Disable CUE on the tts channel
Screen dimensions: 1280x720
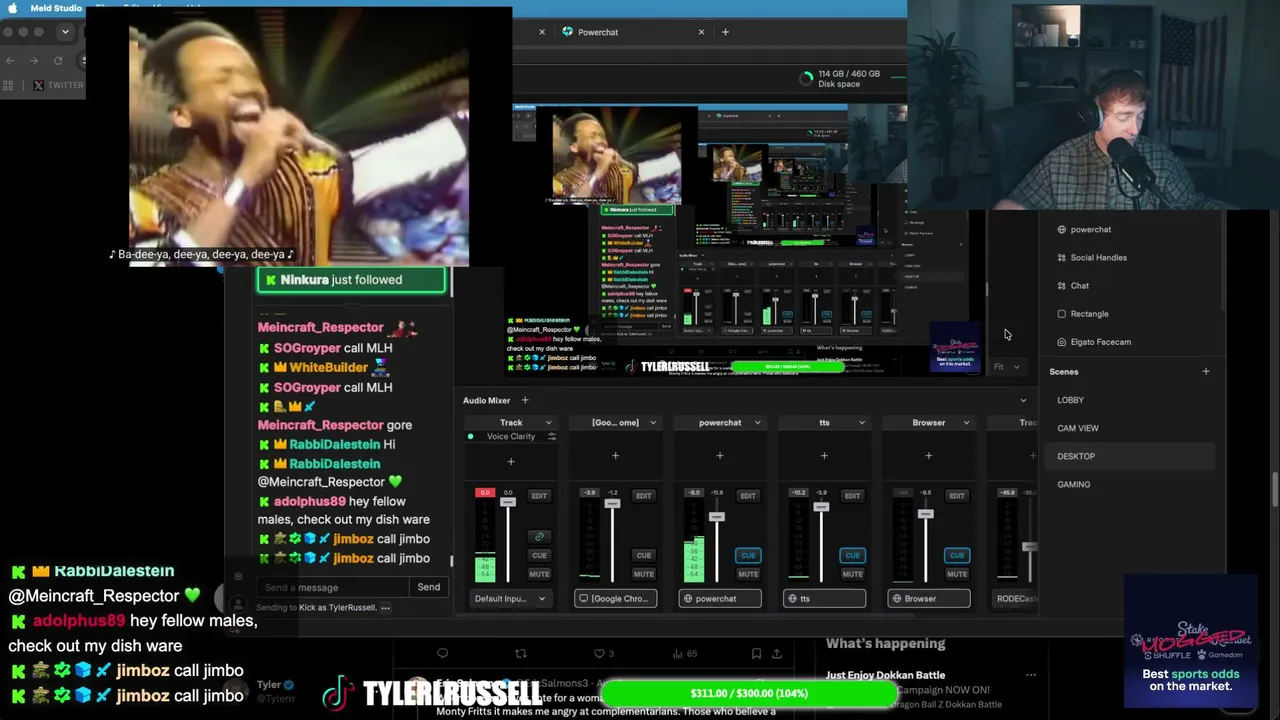tap(852, 555)
